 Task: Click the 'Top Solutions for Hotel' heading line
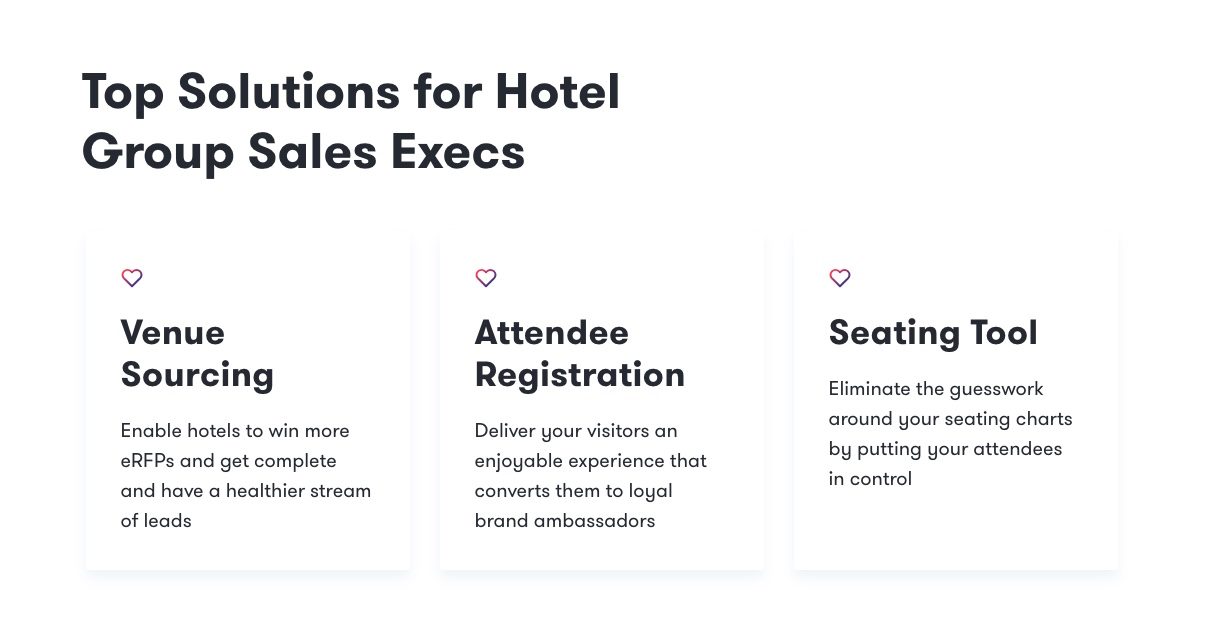351,92
